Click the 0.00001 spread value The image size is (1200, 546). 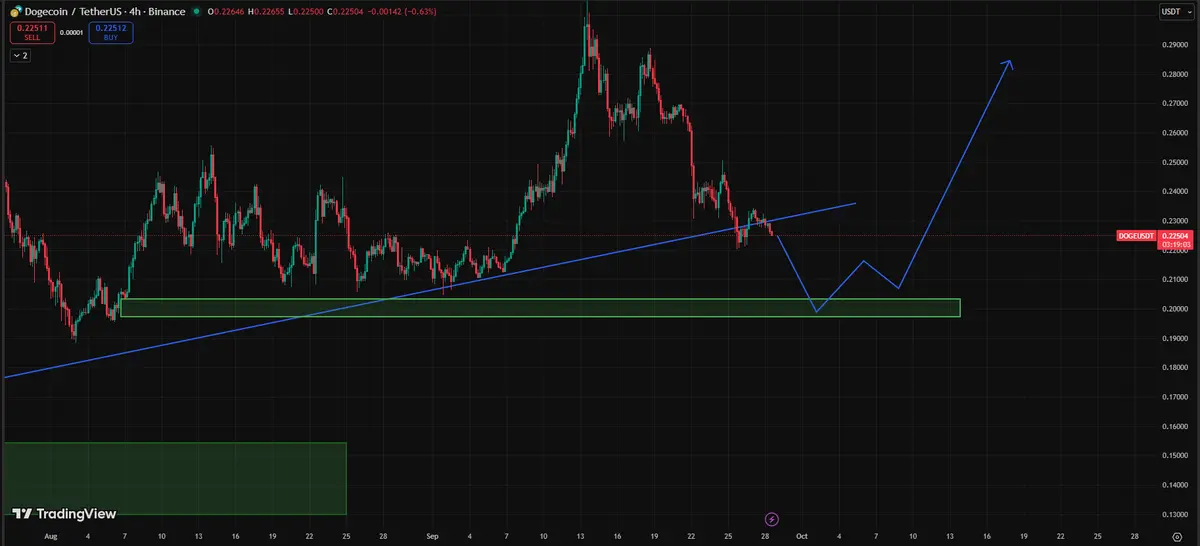(71, 33)
